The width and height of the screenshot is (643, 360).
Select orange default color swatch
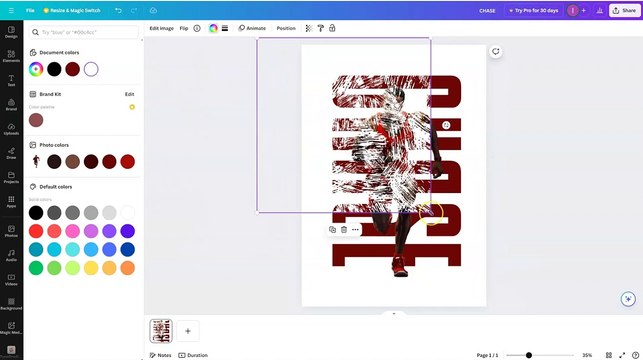point(128,268)
